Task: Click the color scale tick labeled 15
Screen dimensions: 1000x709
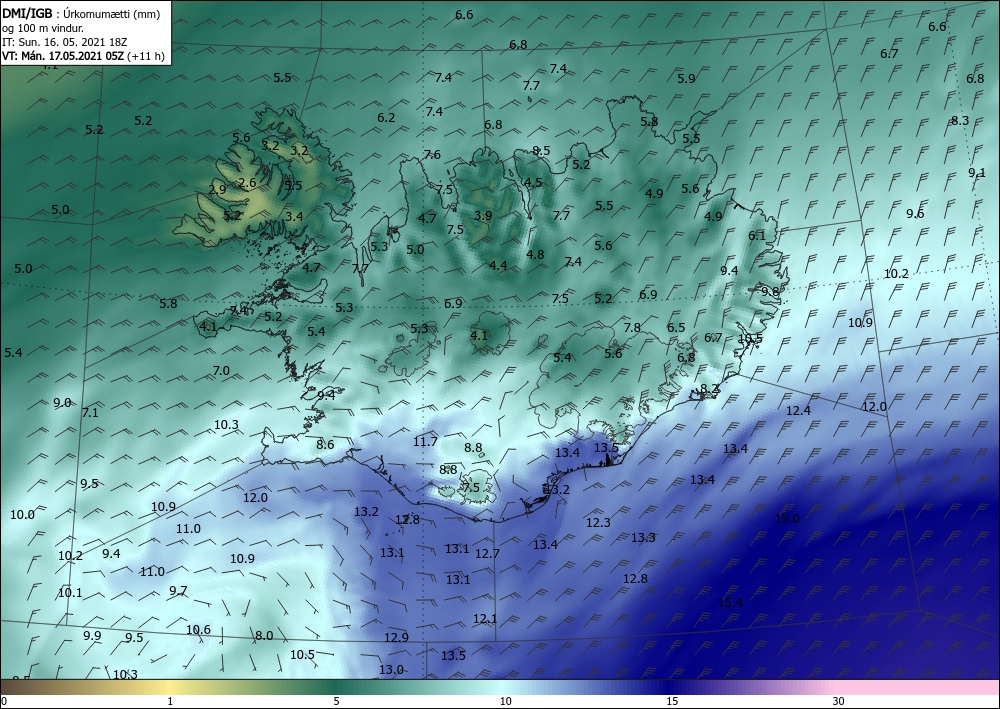Action: point(672,701)
